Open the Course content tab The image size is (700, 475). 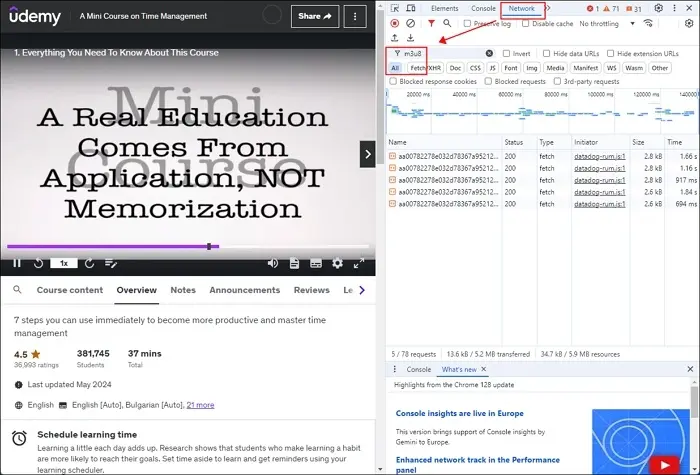point(69,290)
